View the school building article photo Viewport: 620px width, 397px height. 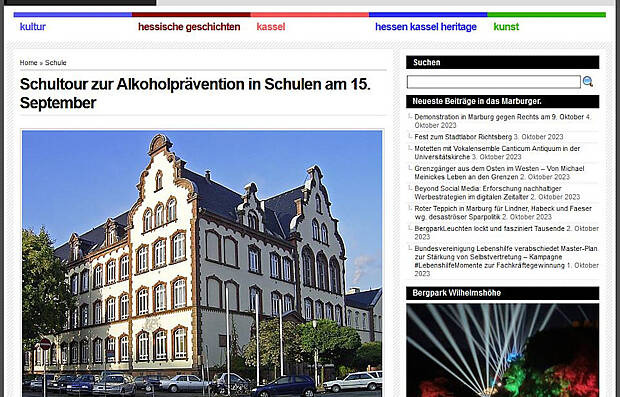[x=202, y=263]
